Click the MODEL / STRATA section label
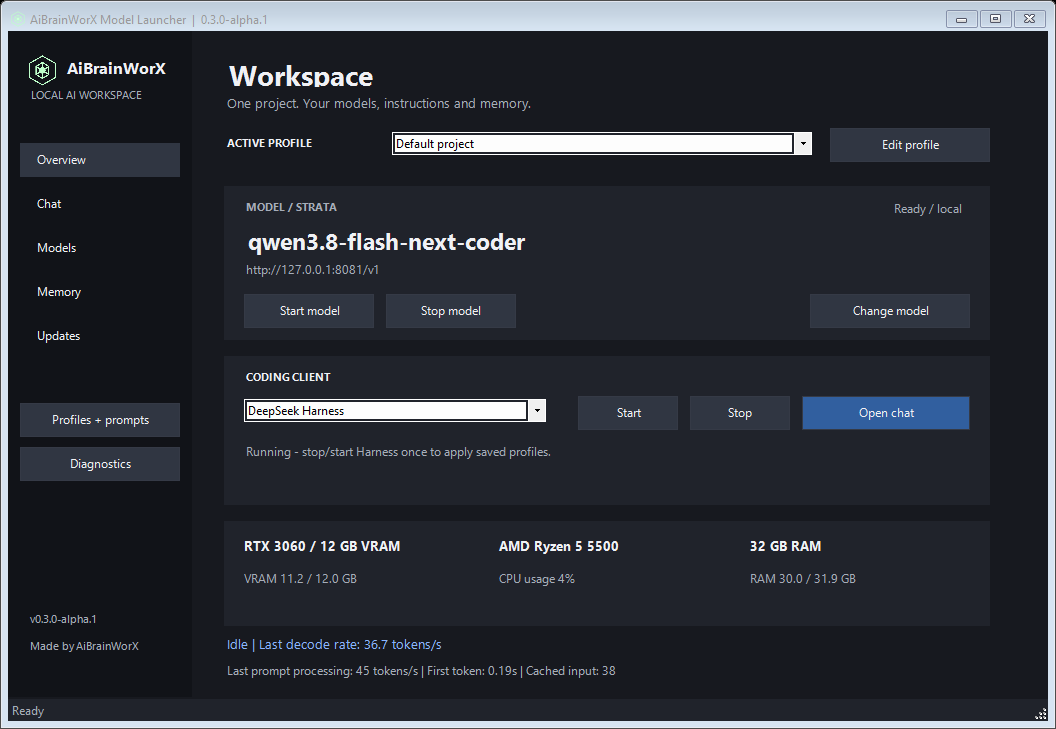Image resolution: width=1056 pixels, height=729 pixels. [x=291, y=207]
